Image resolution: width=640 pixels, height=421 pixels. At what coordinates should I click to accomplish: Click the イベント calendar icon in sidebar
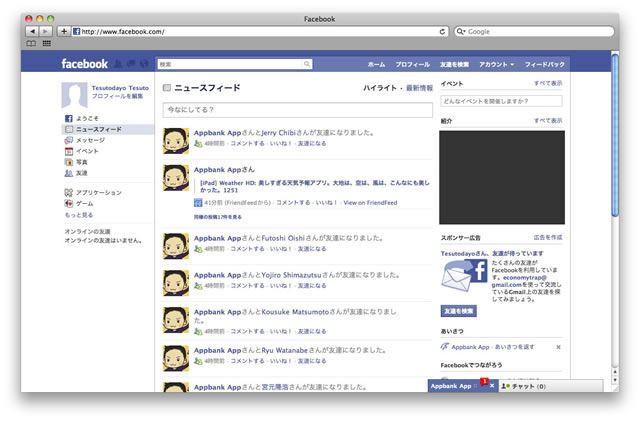[x=69, y=151]
